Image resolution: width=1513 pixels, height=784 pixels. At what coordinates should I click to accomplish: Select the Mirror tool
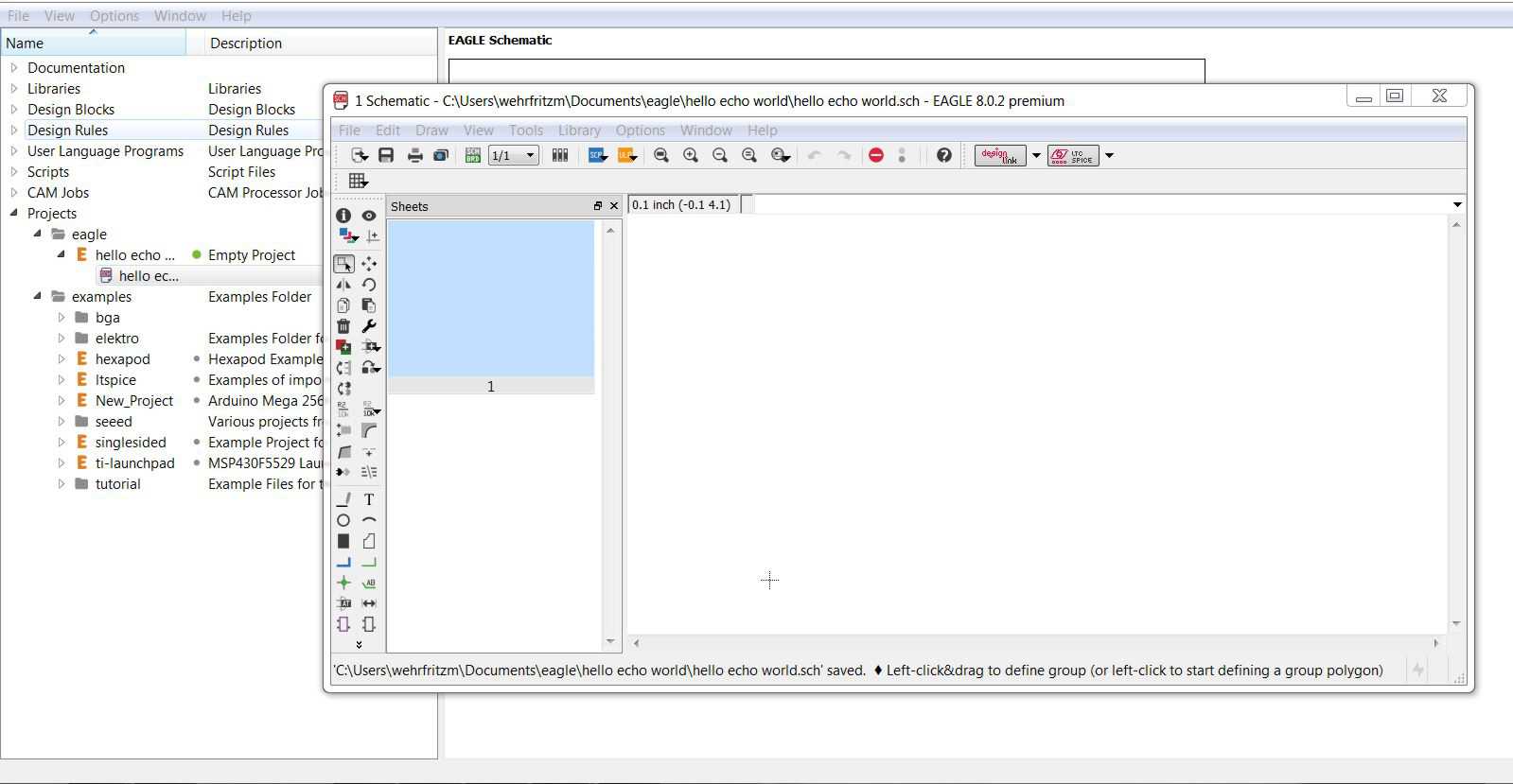343,285
